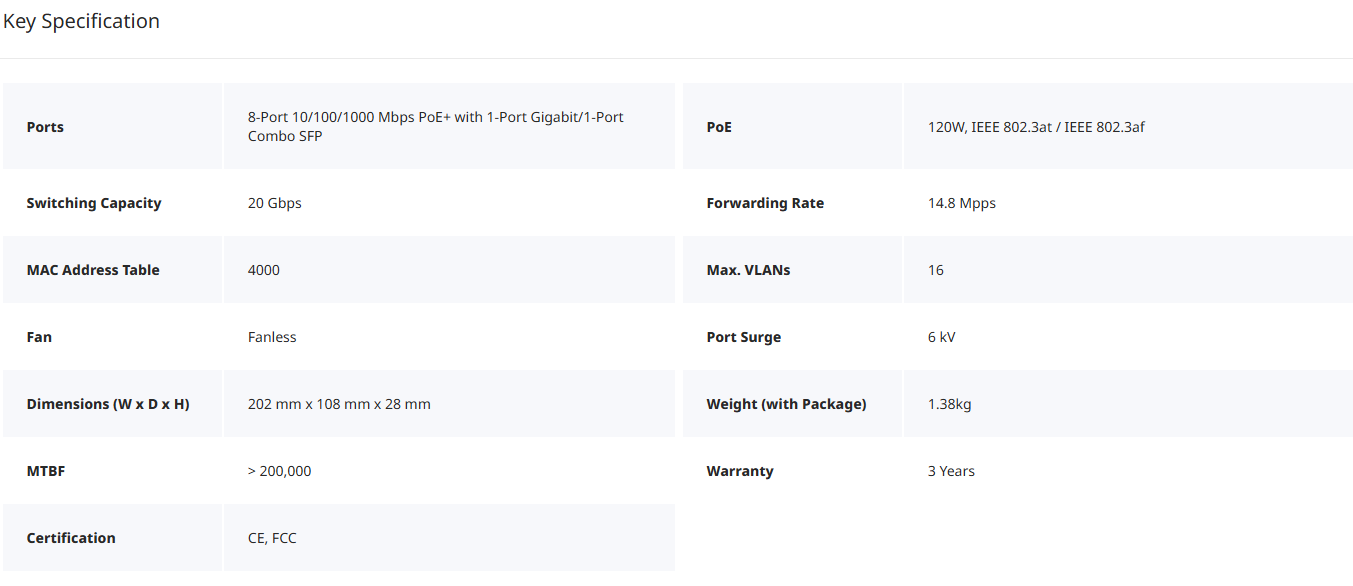The width and height of the screenshot is (1353, 586).
Task: Click the PoE row label
Action: tap(719, 127)
